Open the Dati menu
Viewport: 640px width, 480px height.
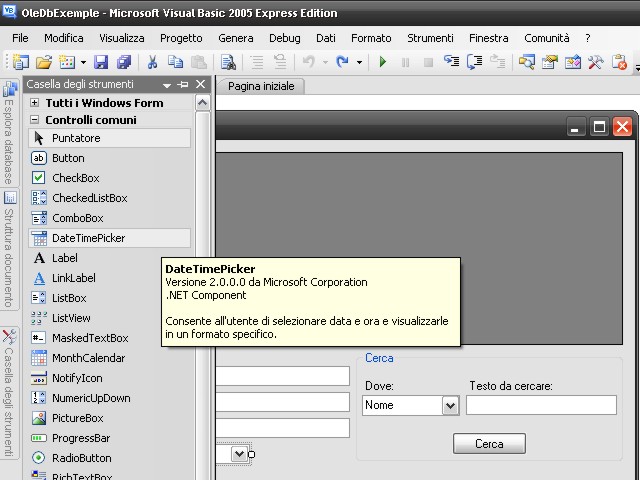(326, 38)
